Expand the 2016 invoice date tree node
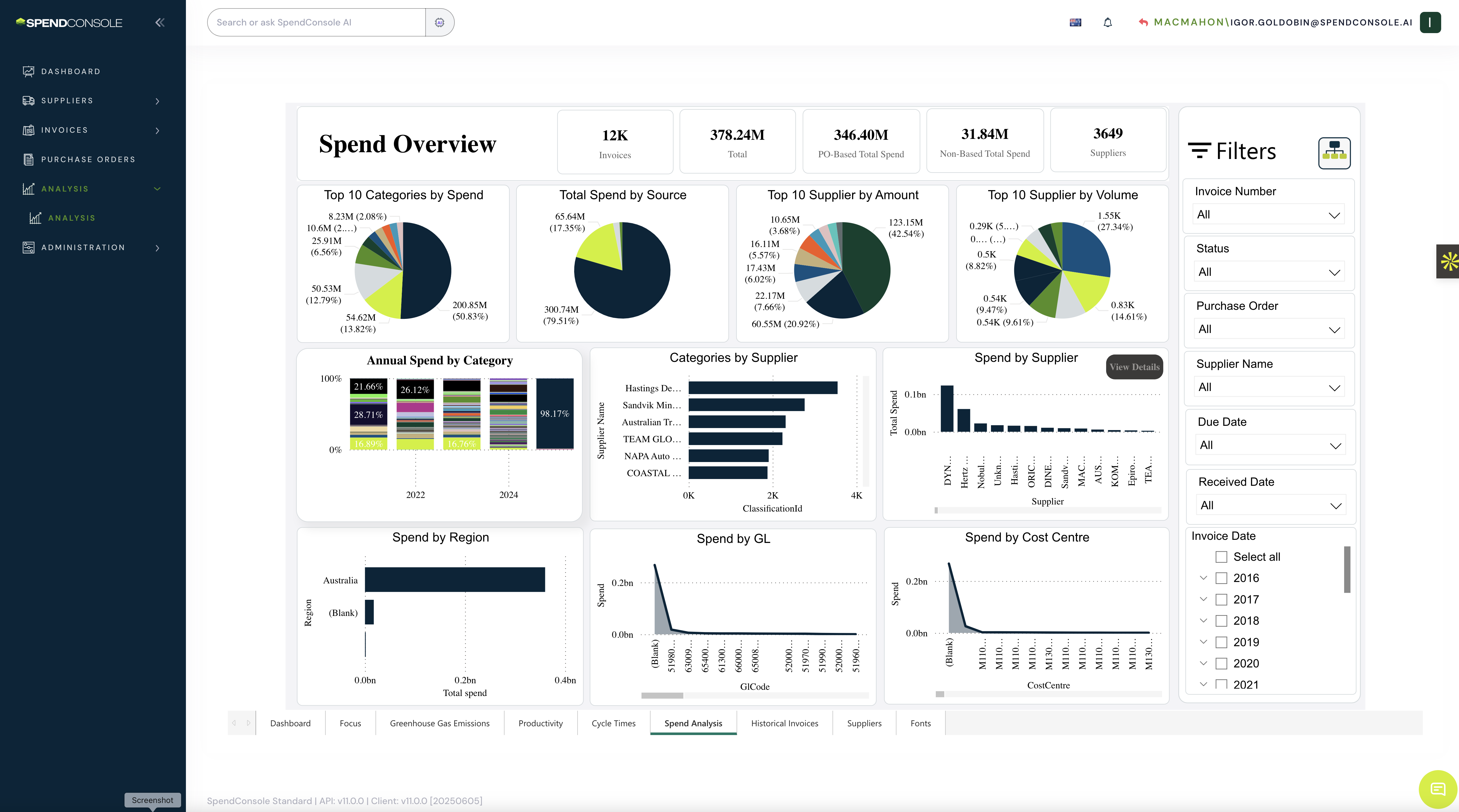Screen dimensions: 1459x812 click(x=1203, y=578)
